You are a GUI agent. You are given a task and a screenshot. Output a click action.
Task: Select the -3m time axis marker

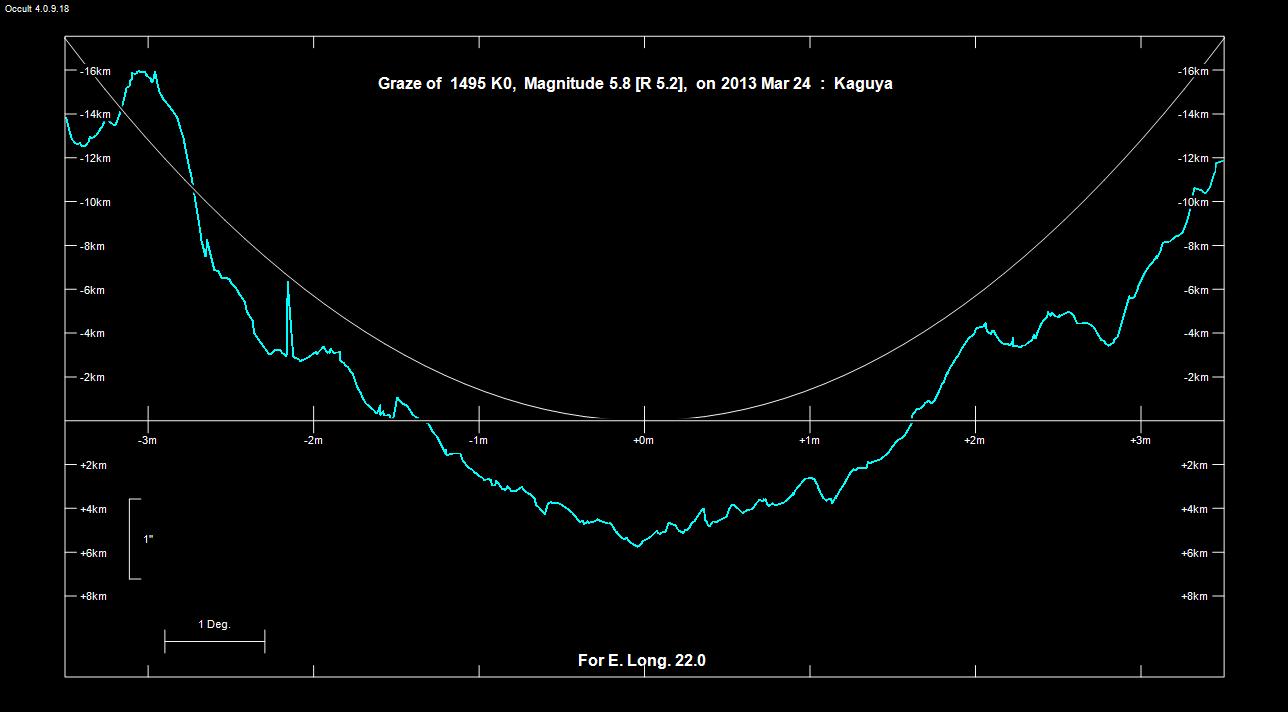pos(147,441)
